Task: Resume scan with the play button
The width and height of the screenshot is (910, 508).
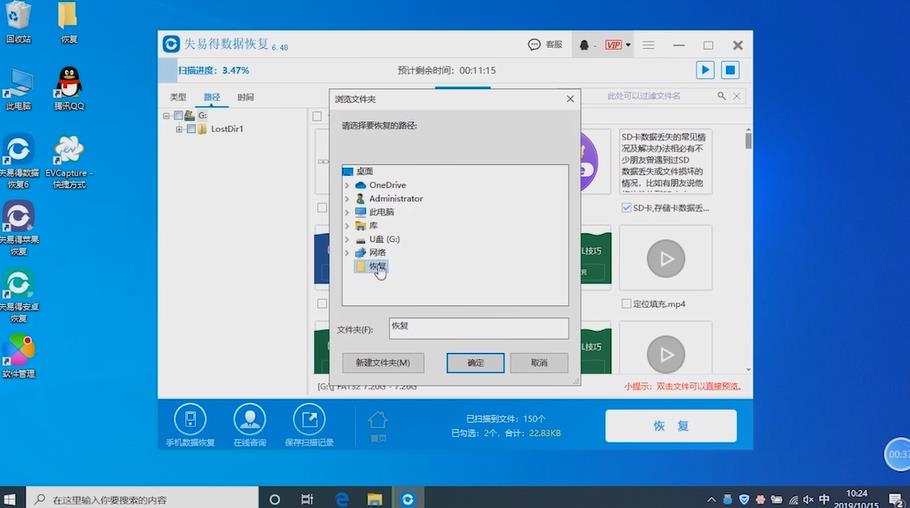Action: [x=705, y=70]
